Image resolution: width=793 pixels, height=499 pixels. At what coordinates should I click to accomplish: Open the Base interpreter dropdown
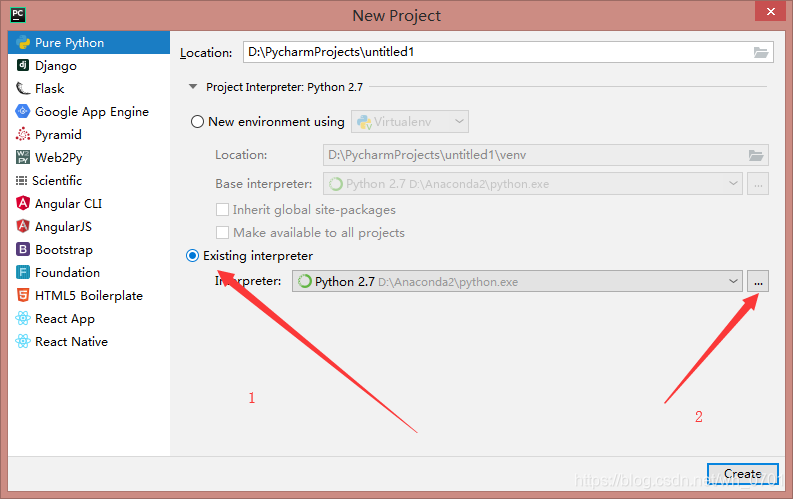click(x=533, y=184)
